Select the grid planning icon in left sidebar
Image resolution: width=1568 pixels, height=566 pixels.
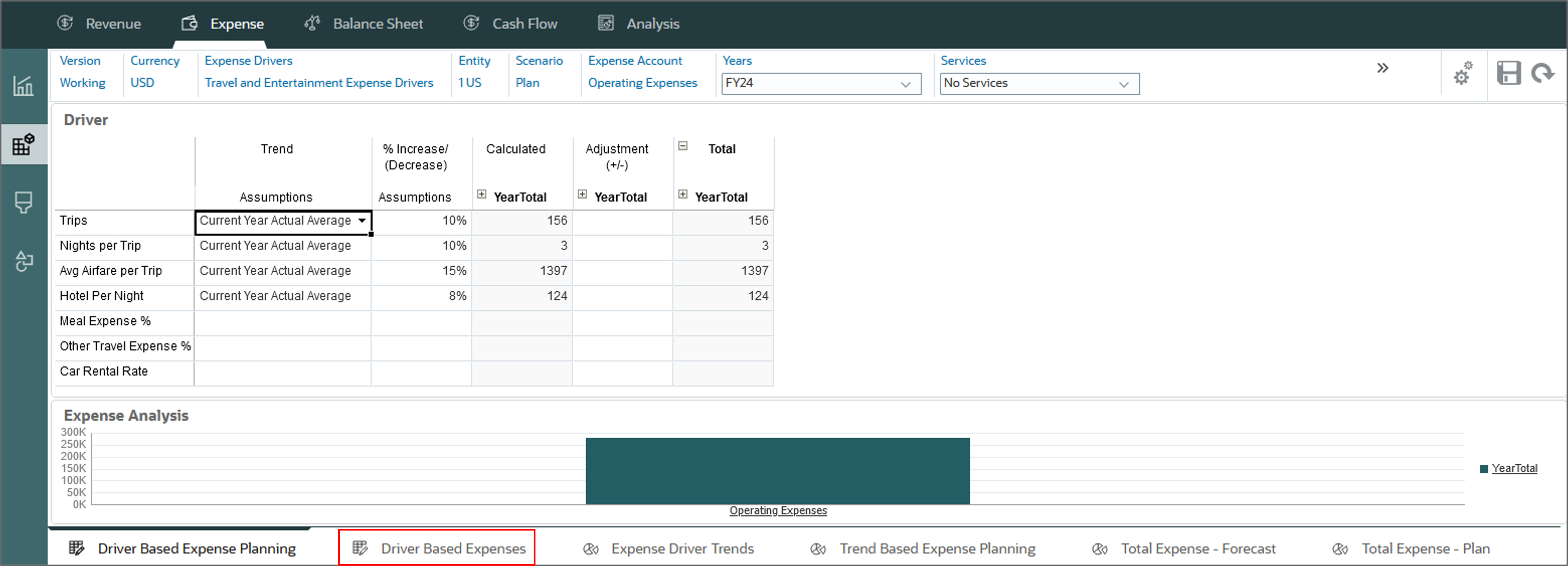coord(23,144)
